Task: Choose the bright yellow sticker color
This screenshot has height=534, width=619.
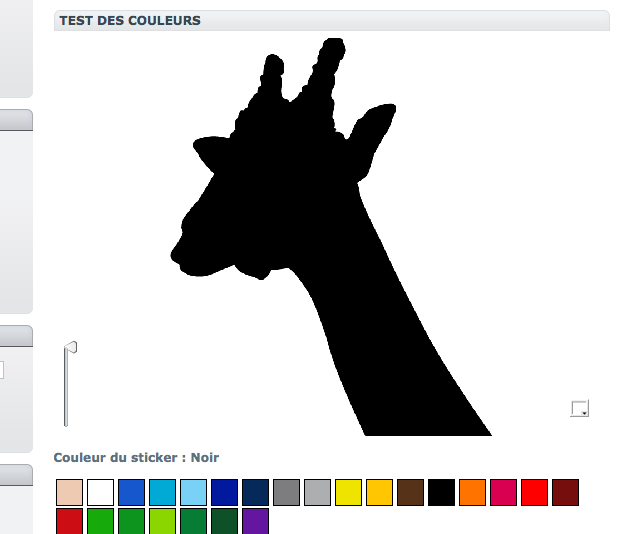Action: 348,492
